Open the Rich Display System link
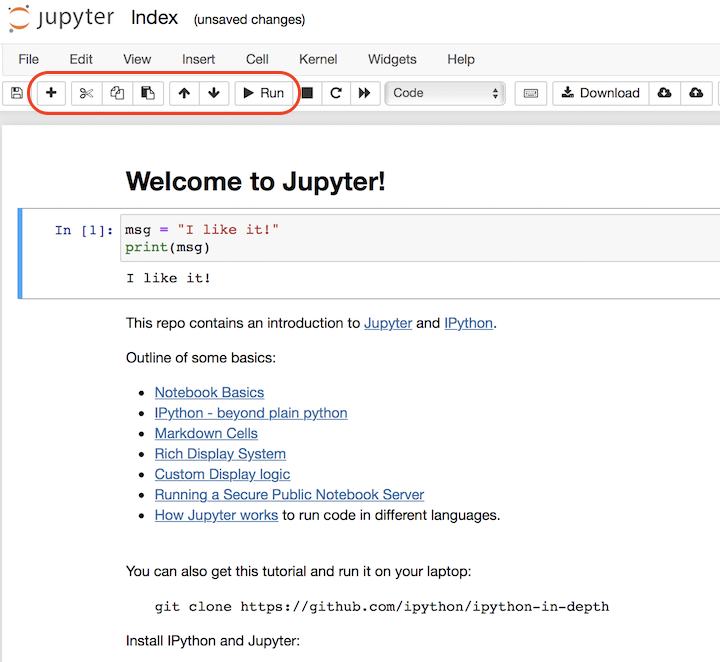The width and height of the screenshot is (720, 662). click(x=220, y=454)
